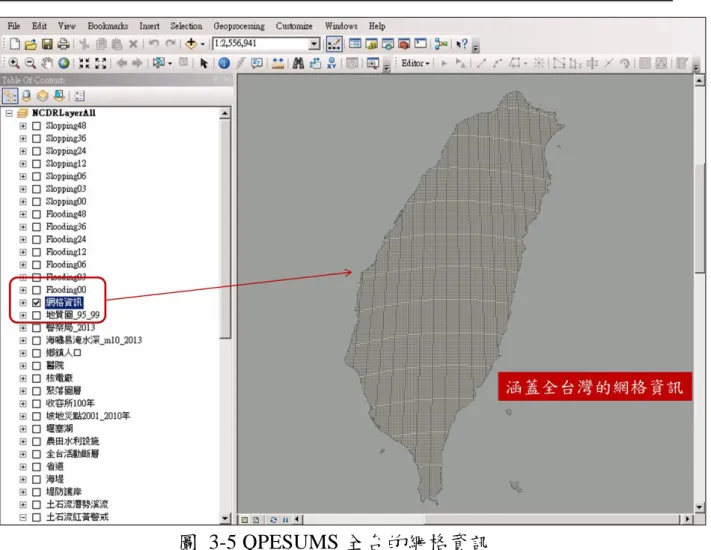Turn on the Flooding12 layer
The height and width of the screenshot is (550, 711).
(37, 252)
